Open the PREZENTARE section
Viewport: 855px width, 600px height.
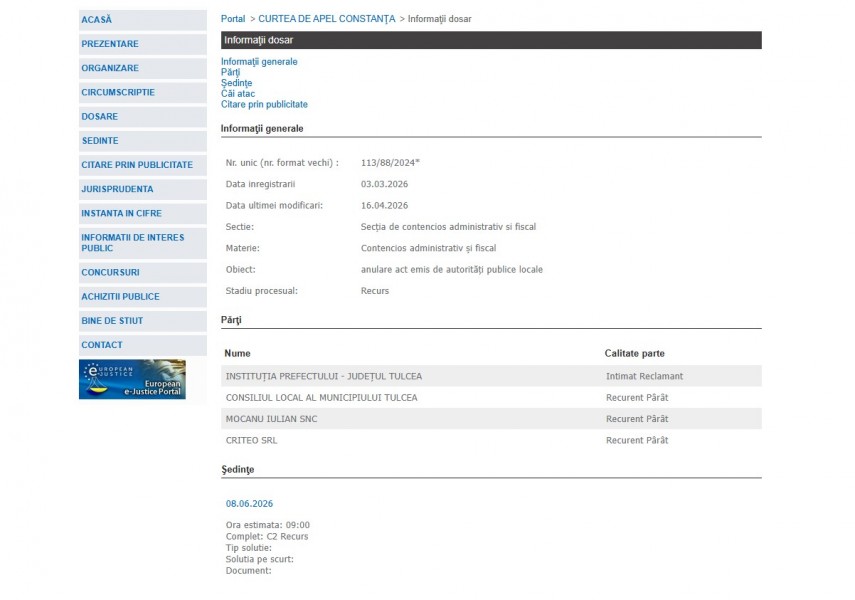(x=110, y=44)
